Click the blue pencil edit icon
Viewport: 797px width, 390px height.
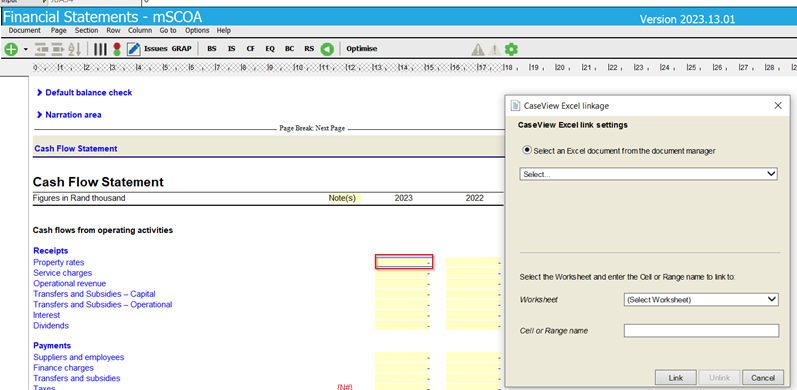click(133, 49)
